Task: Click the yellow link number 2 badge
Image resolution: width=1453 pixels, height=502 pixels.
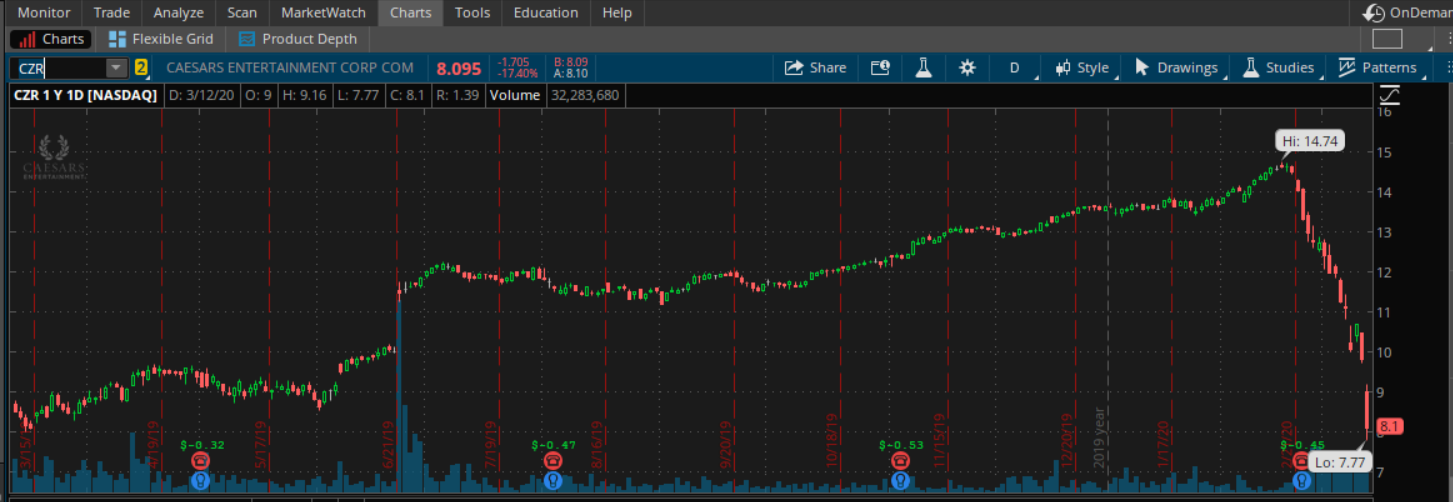Action: pos(141,68)
